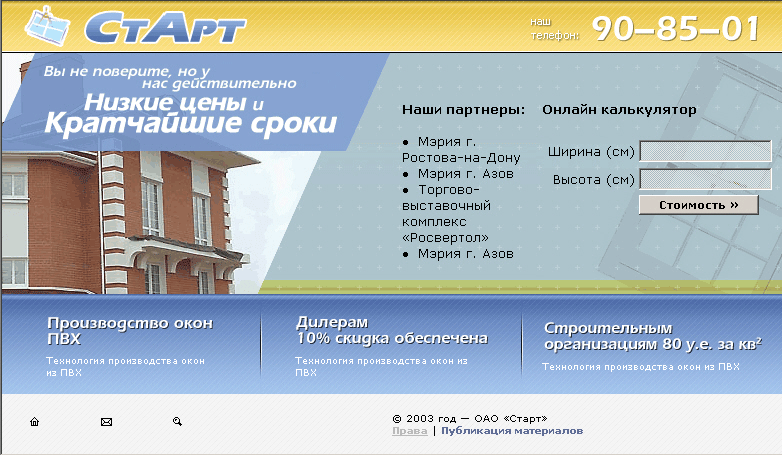This screenshot has height=455, width=782.
Task: Click the Ширина (см) label
Action: 590,152
